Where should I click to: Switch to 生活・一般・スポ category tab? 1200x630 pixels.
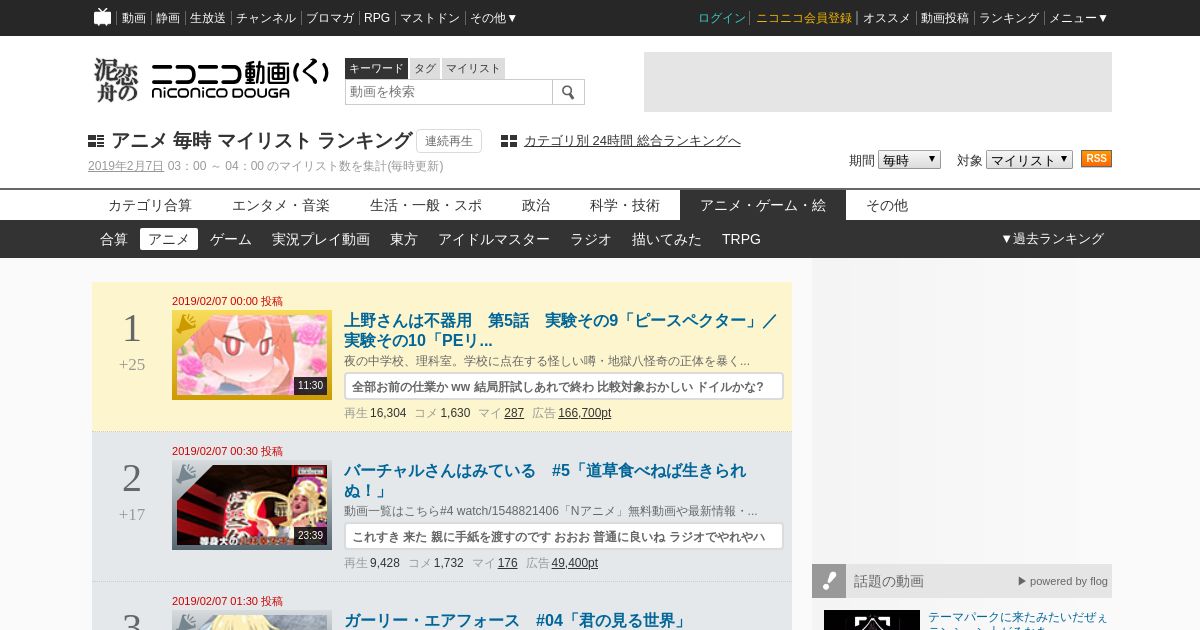click(426, 205)
